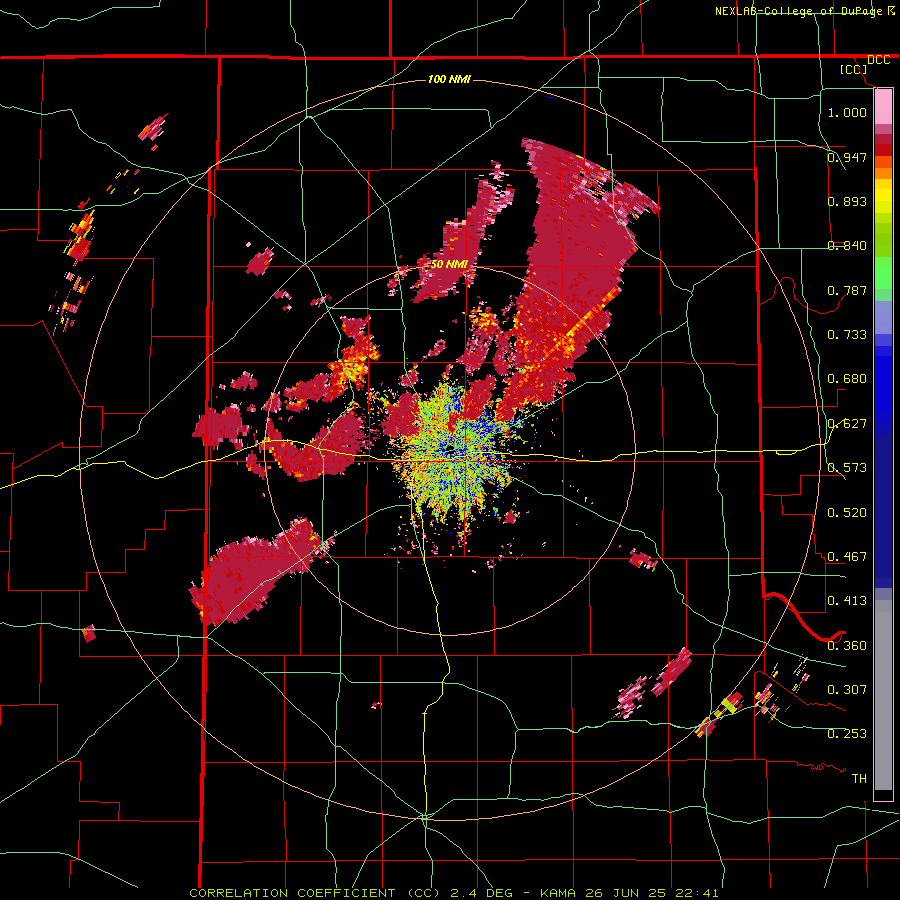Pick the light pink top segment of color bar
The width and height of the screenshot is (900, 900).
point(883,106)
